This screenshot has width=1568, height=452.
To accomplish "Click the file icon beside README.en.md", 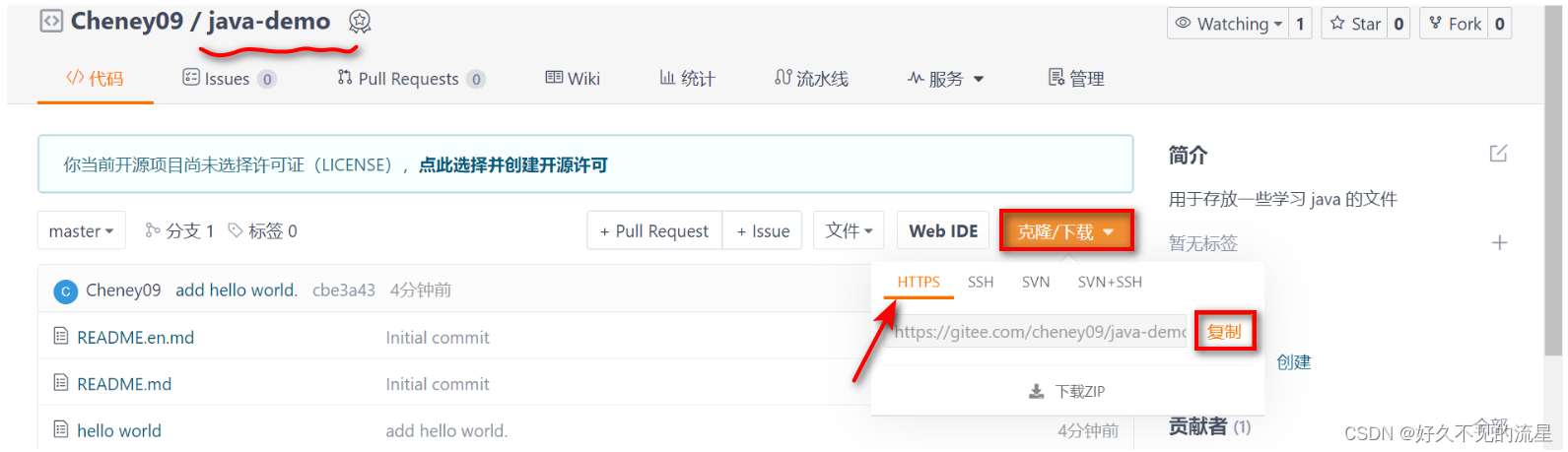I will (61, 336).
